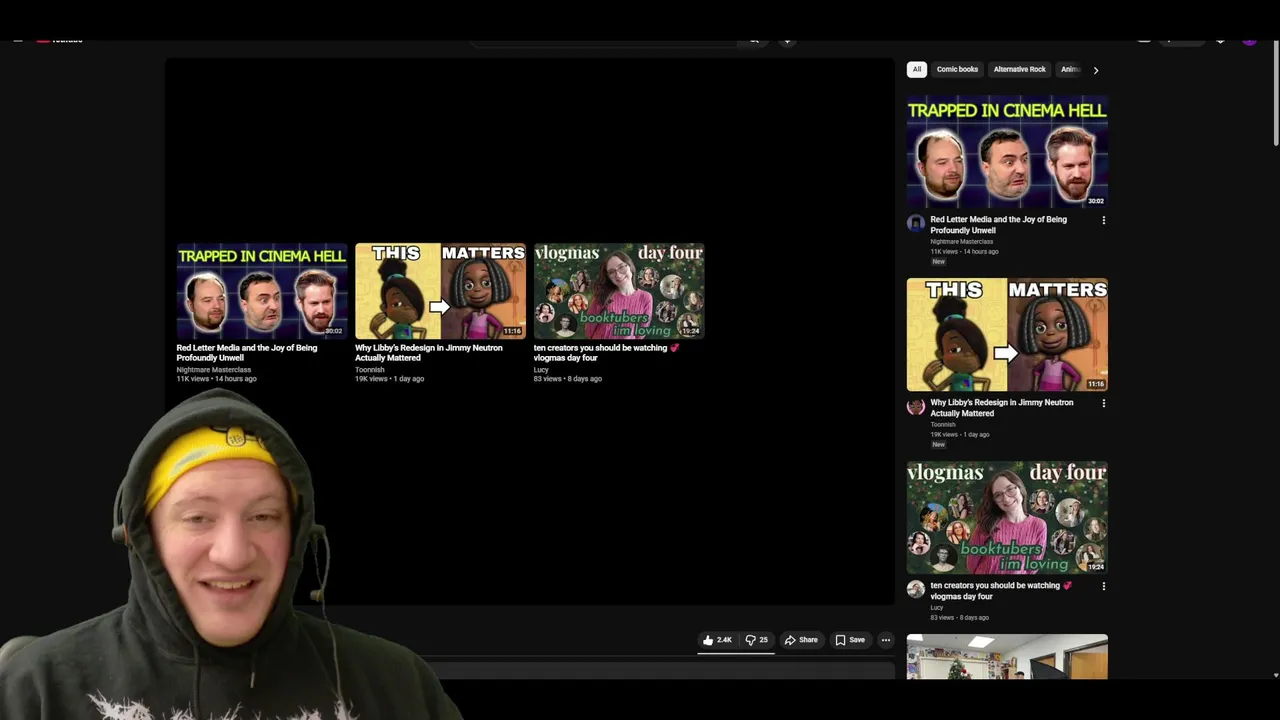Image resolution: width=1280 pixels, height=720 pixels.
Task: Open end-screen title ten creators you should be watching
Action: point(606,352)
